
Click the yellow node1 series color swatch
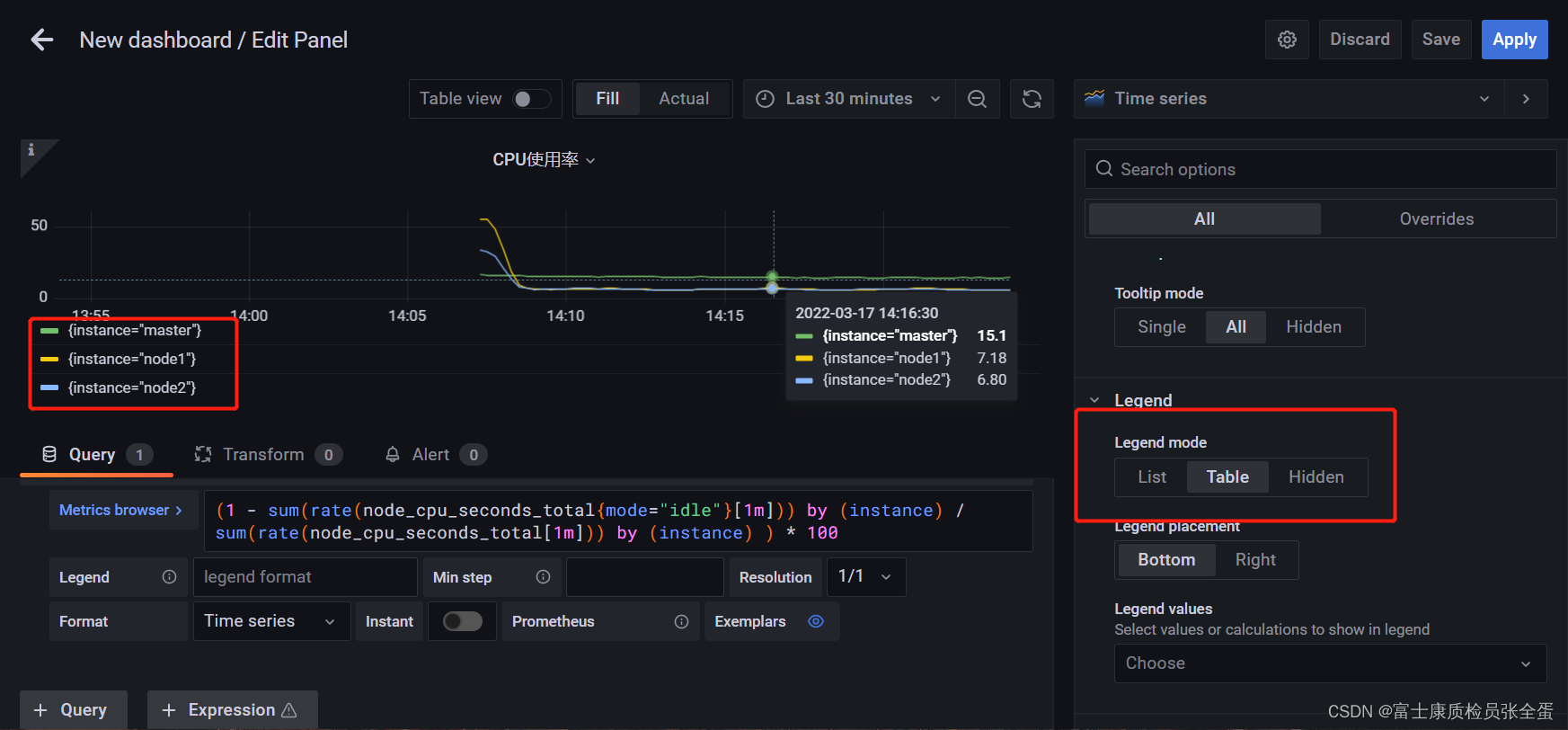click(x=49, y=360)
